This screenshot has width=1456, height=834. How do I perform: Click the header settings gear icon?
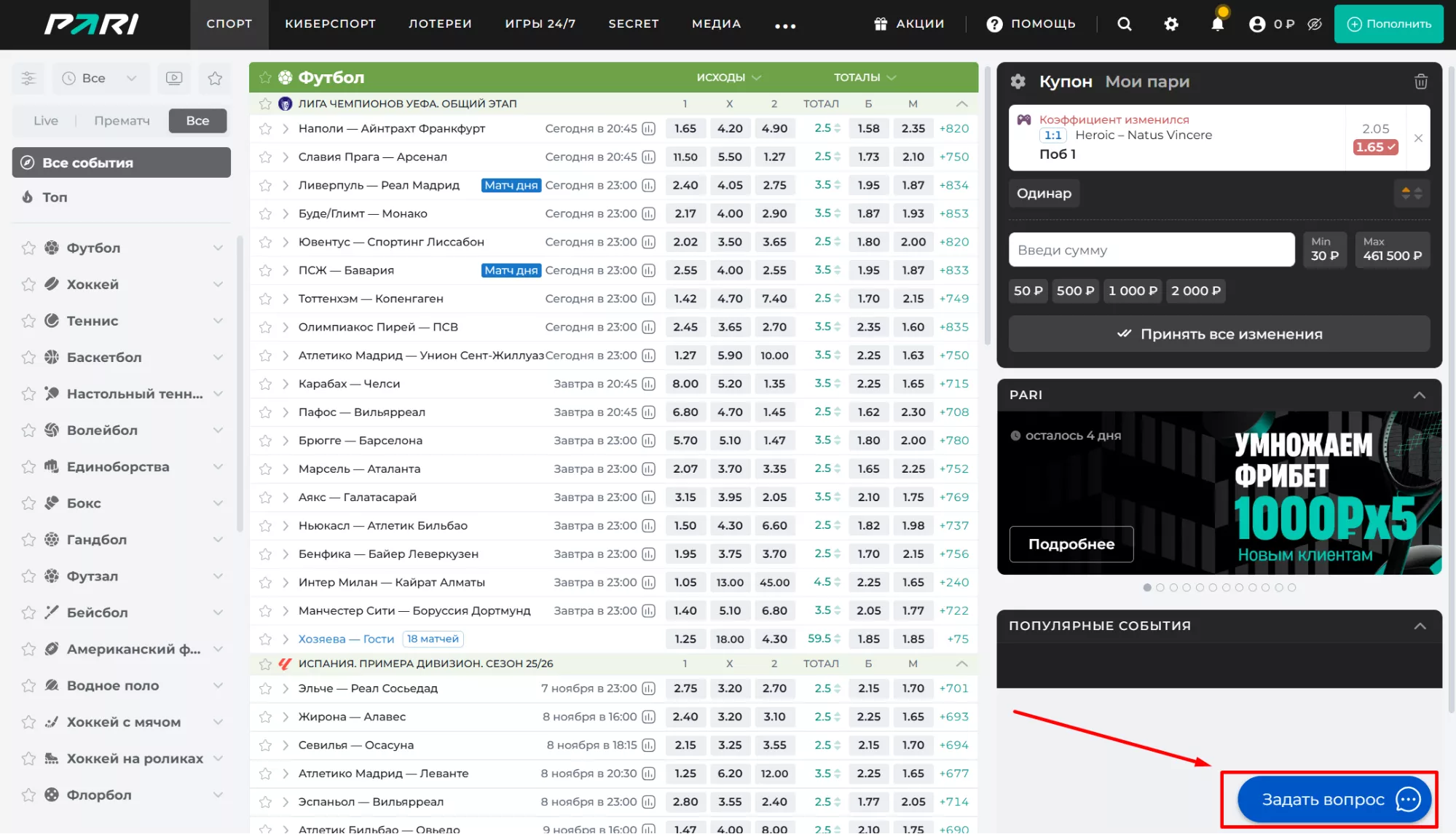[x=1171, y=24]
